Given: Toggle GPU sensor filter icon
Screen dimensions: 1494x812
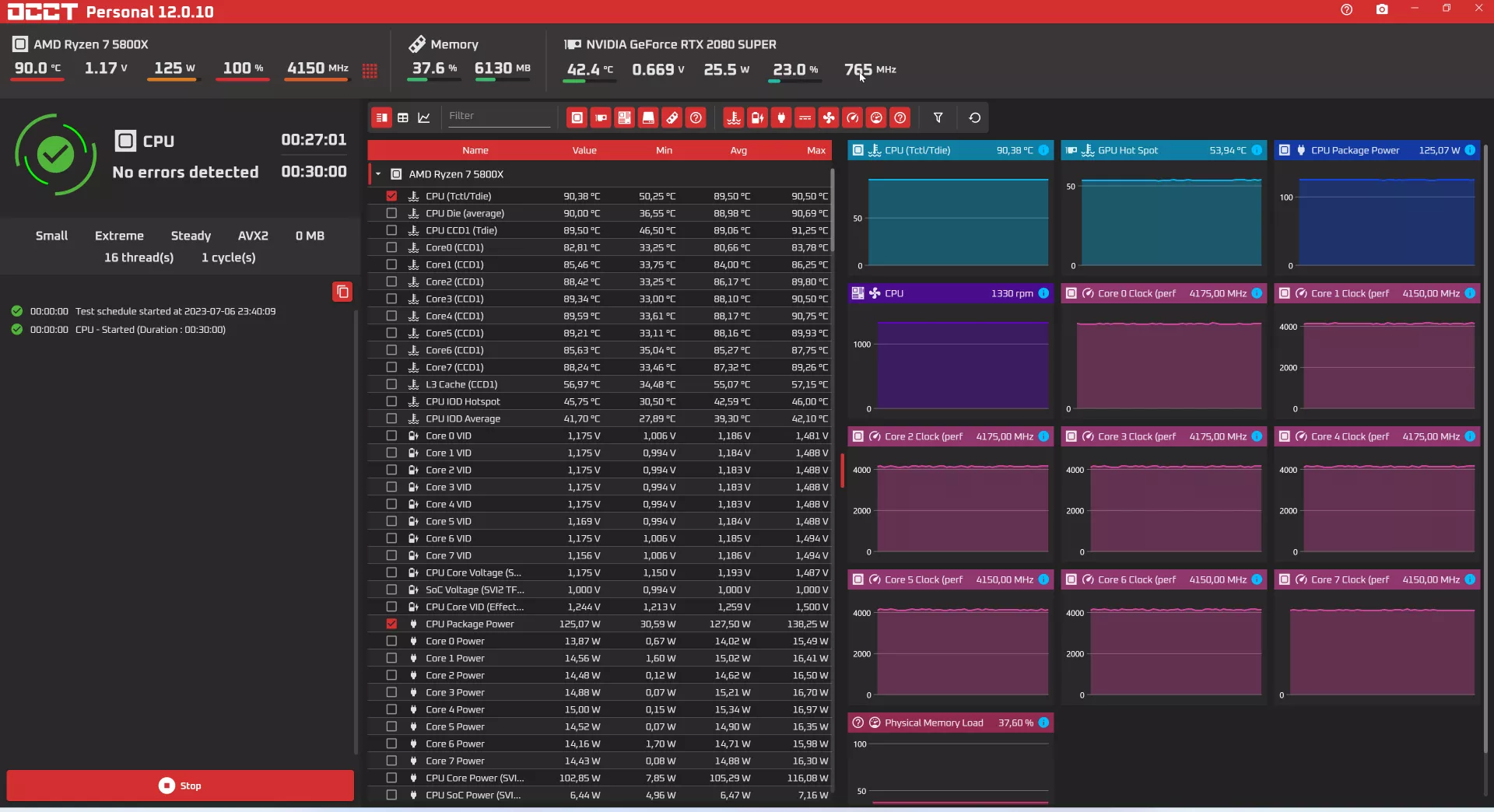Looking at the screenshot, I should point(601,118).
